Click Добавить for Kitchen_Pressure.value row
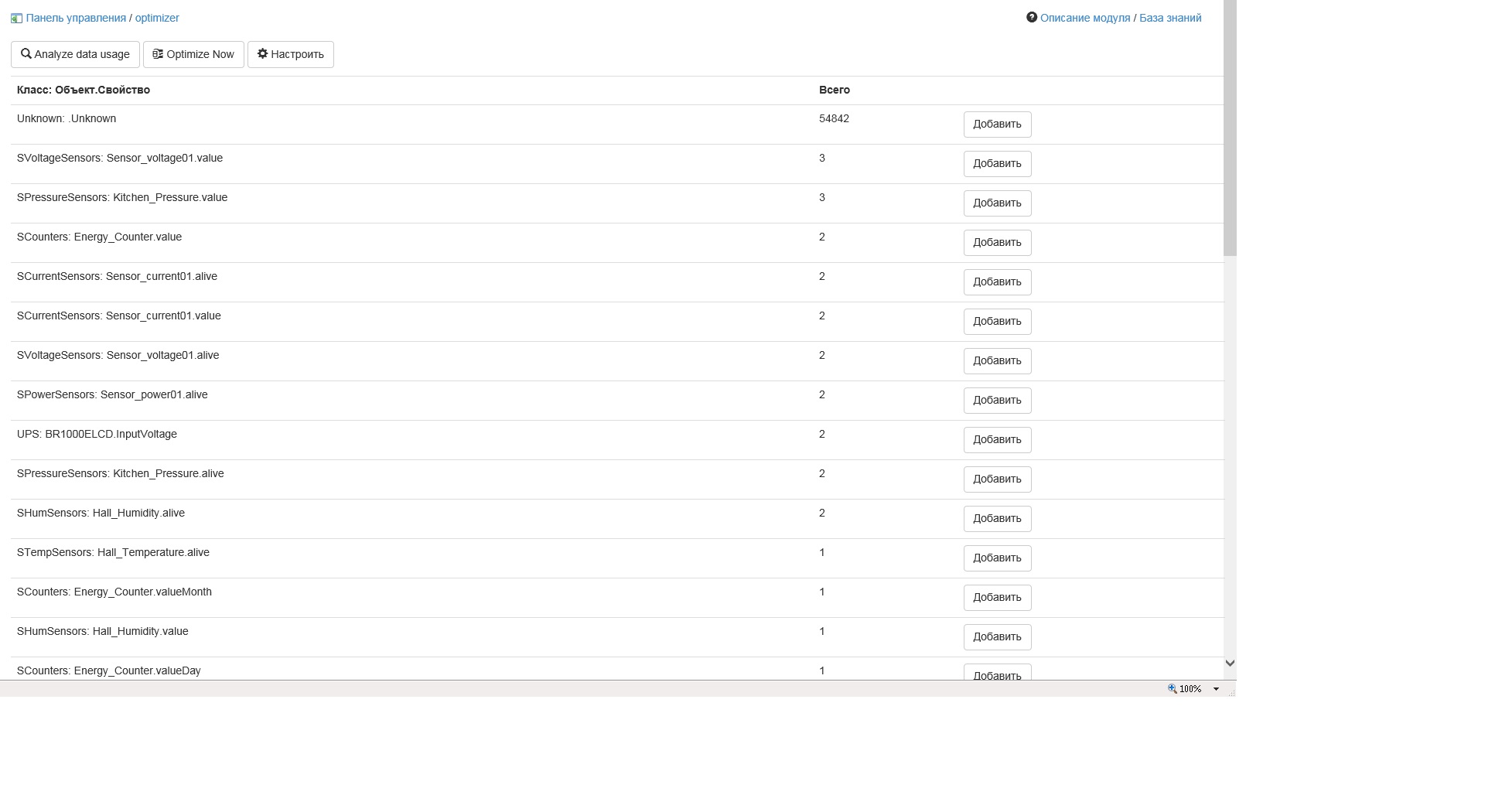 tap(997, 203)
